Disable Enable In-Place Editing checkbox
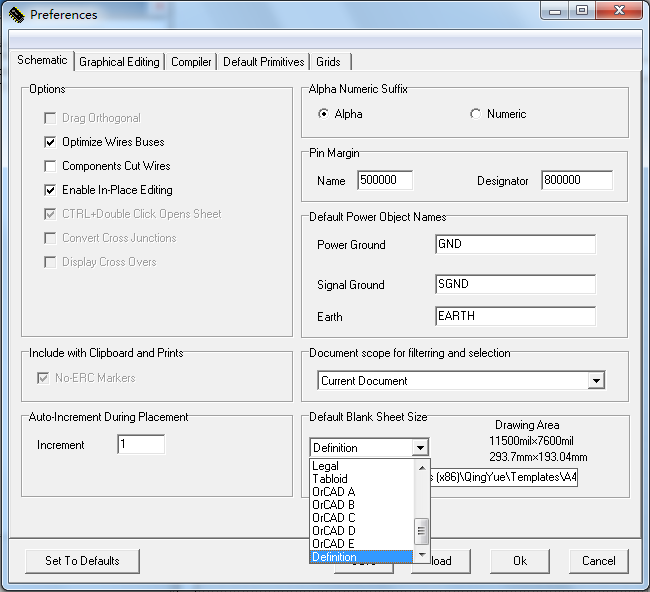This screenshot has width=650, height=592. coord(50,190)
